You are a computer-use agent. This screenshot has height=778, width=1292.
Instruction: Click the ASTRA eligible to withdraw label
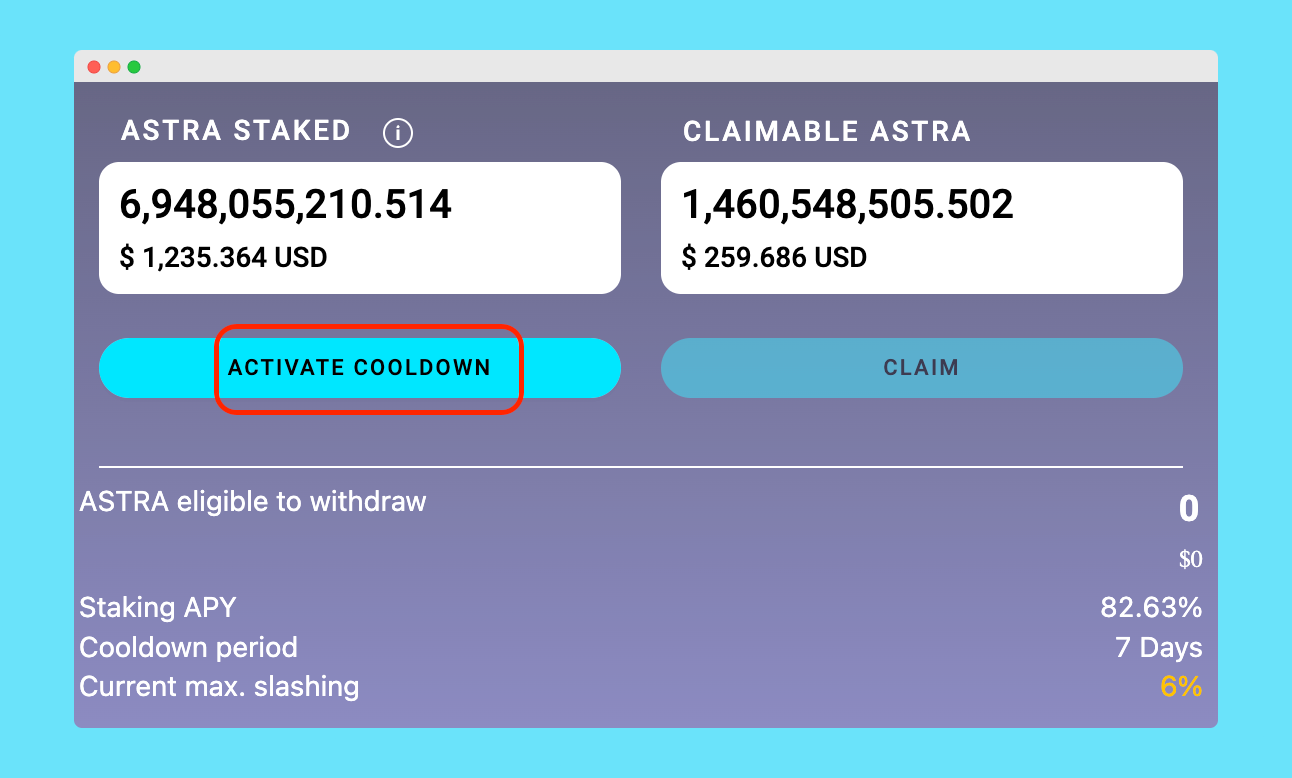tap(253, 501)
